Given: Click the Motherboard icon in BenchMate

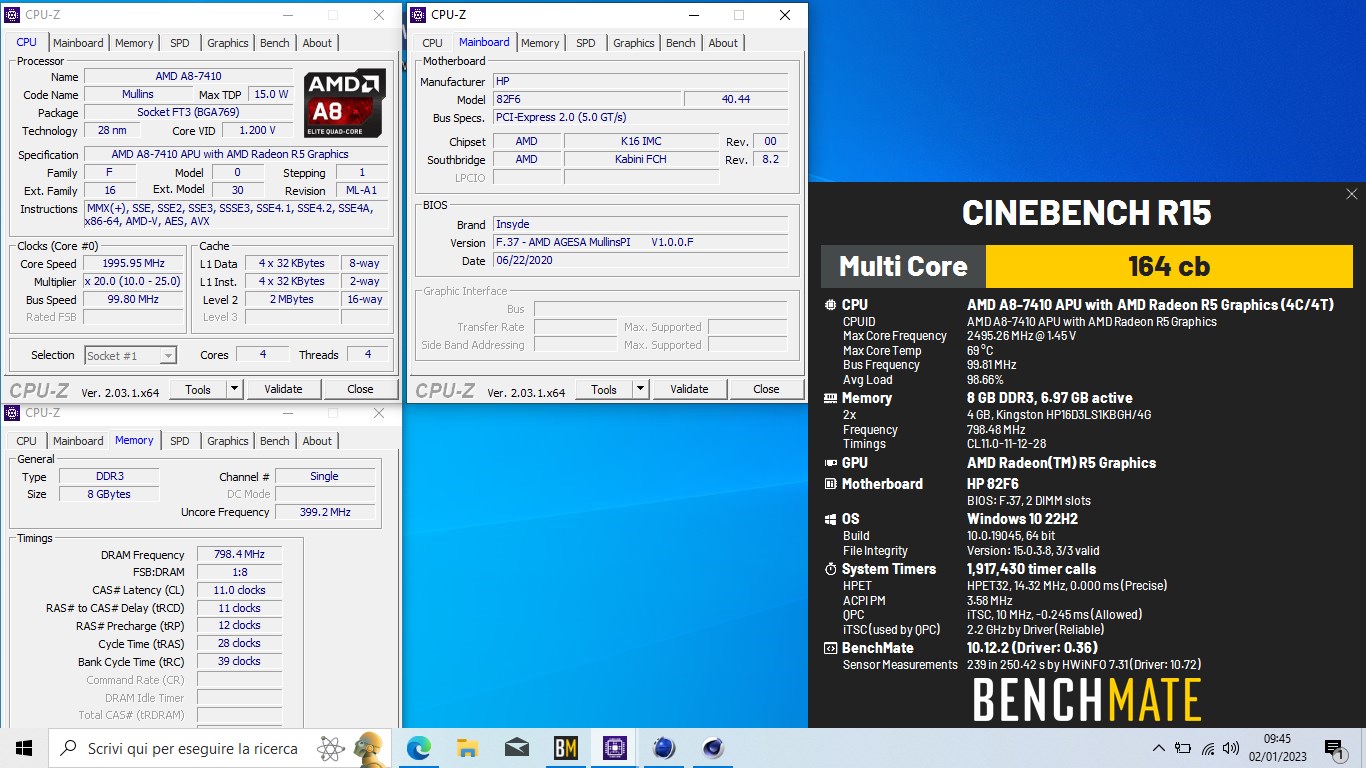Looking at the screenshot, I should coord(830,484).
